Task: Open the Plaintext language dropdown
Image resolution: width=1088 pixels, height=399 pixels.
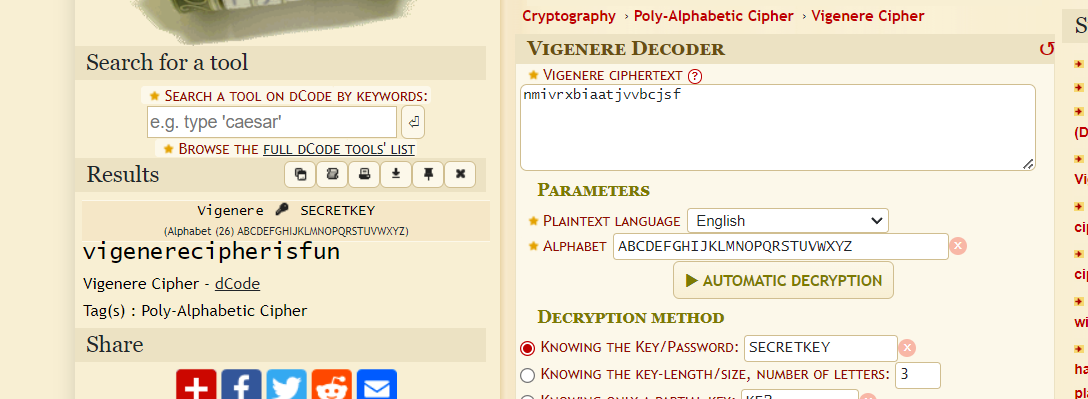Action: click(788, 221)
